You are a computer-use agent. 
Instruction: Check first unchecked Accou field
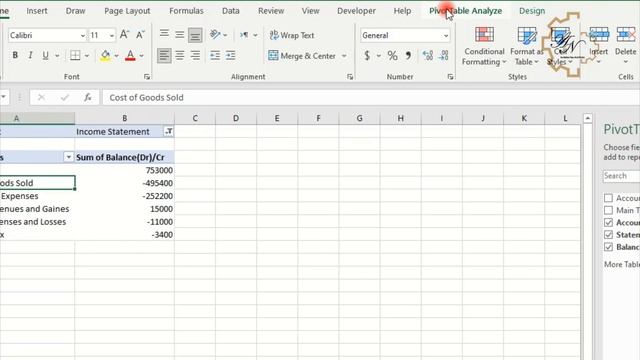coord(608,198)
